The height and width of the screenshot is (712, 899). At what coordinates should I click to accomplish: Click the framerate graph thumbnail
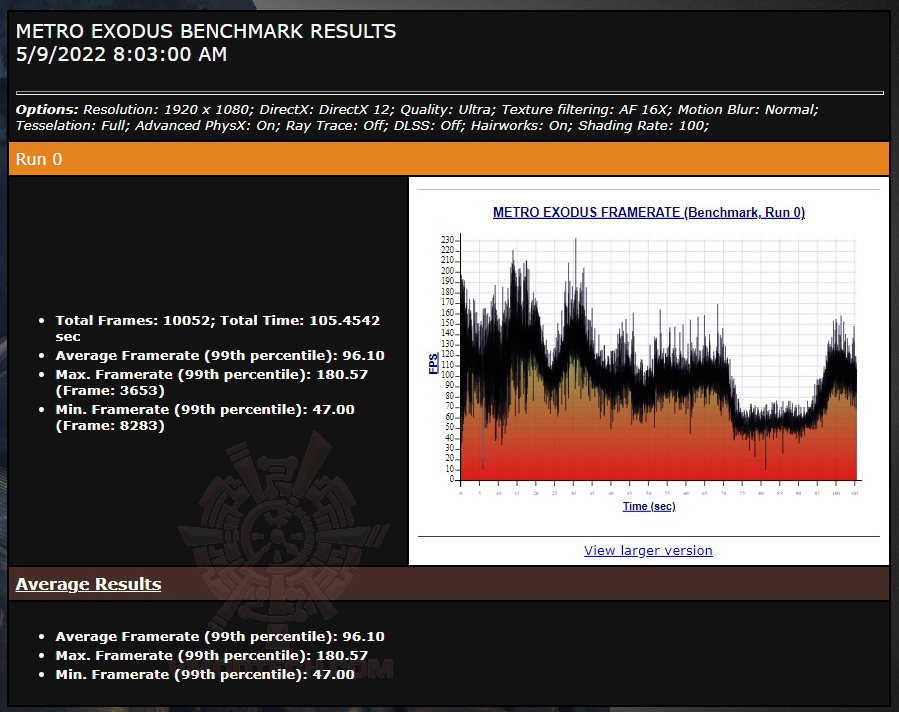coord(649,361)
